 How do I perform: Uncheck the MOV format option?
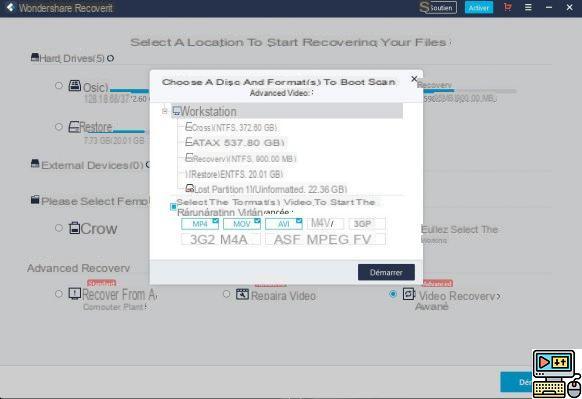point(242,224)
